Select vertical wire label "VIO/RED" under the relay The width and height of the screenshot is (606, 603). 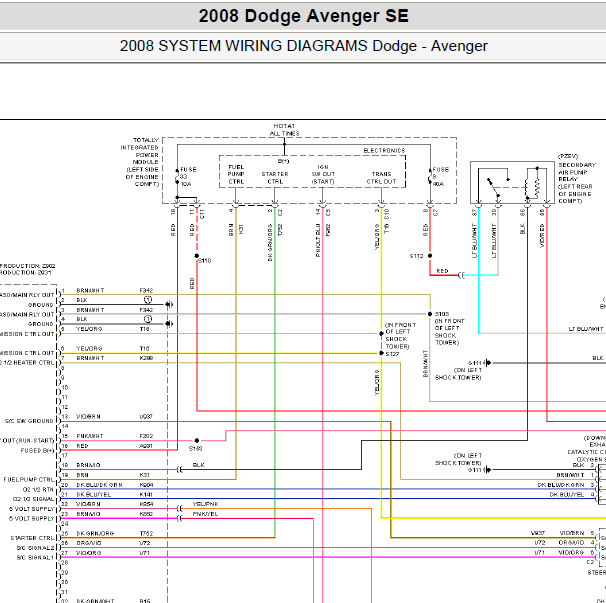click(542, 235)
